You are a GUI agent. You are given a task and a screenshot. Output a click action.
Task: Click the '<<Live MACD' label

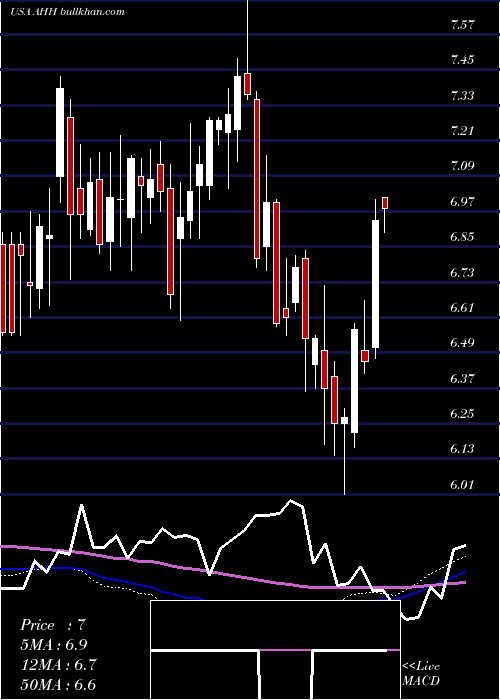point(421,673)
